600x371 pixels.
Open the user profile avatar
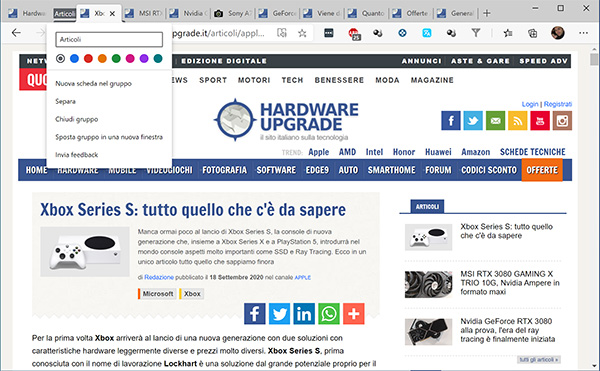coord(558,33)
